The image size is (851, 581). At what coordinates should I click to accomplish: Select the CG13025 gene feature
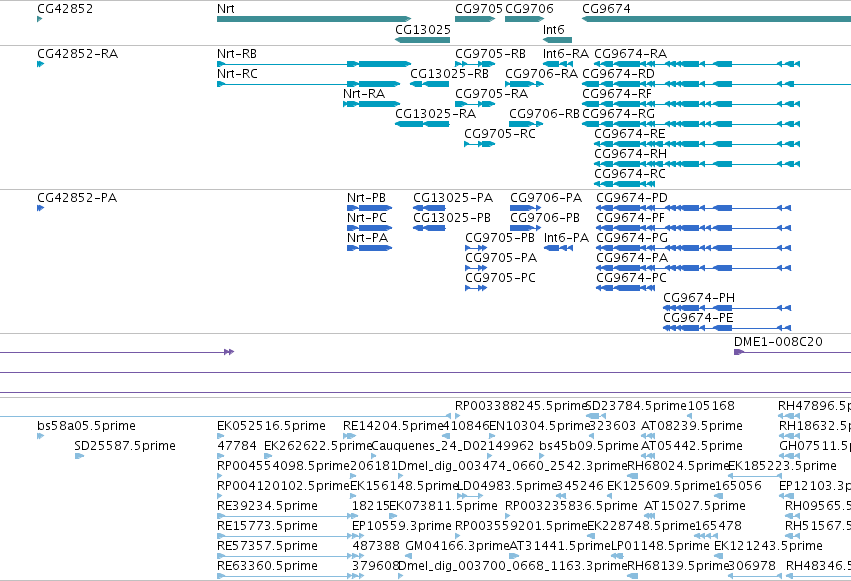(422, 40)
